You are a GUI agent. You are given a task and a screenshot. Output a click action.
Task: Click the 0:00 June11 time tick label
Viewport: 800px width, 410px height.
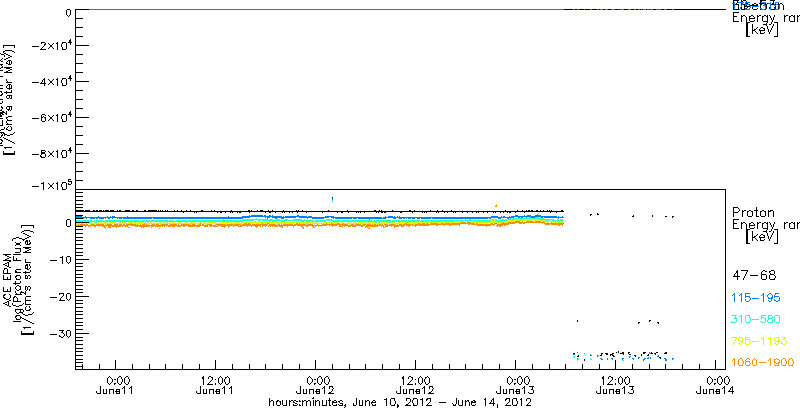point(116,386)
